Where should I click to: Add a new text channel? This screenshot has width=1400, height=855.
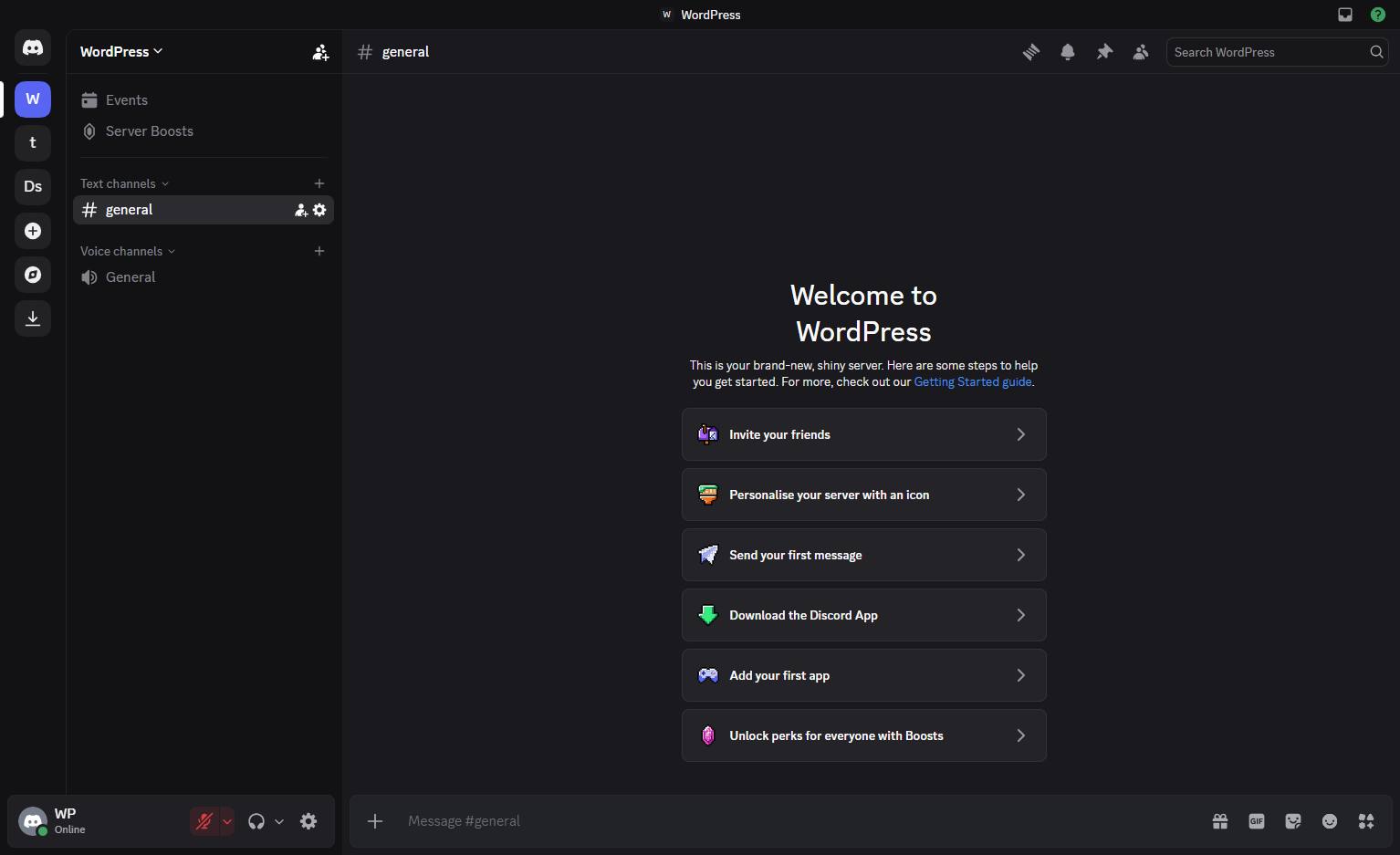point(319,183)
